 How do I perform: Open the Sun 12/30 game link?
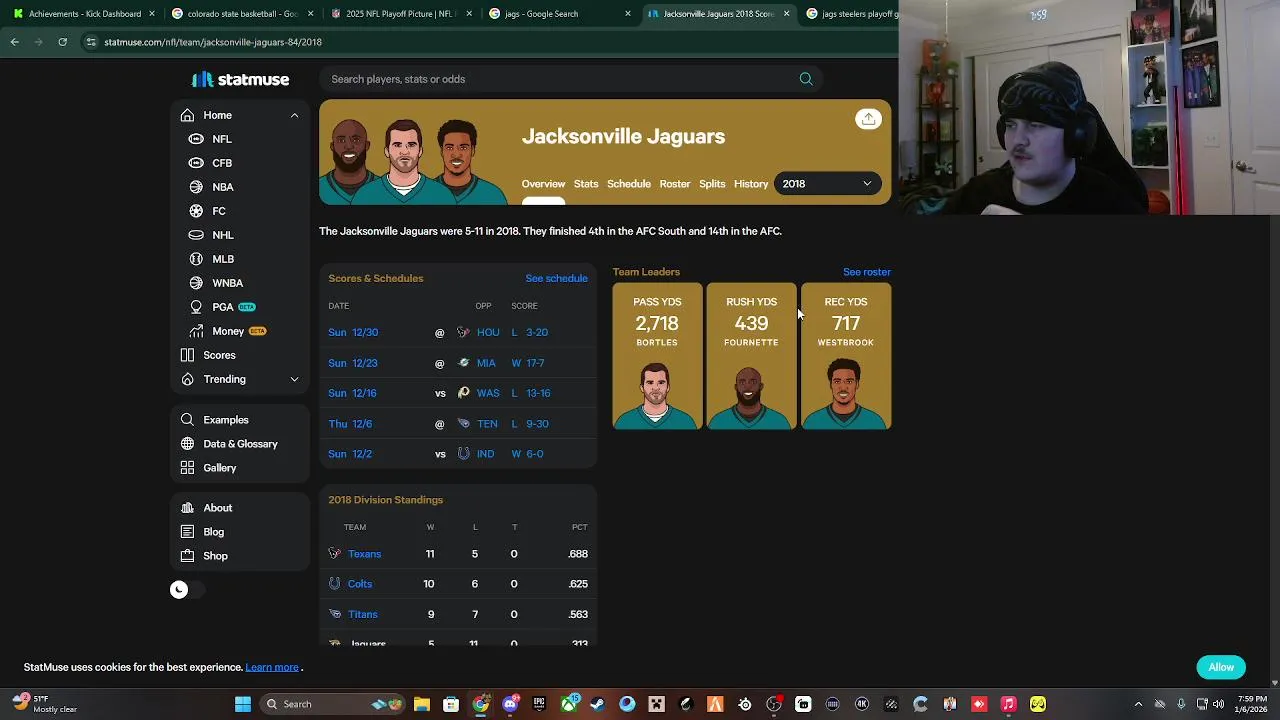(x=353, y=332)
